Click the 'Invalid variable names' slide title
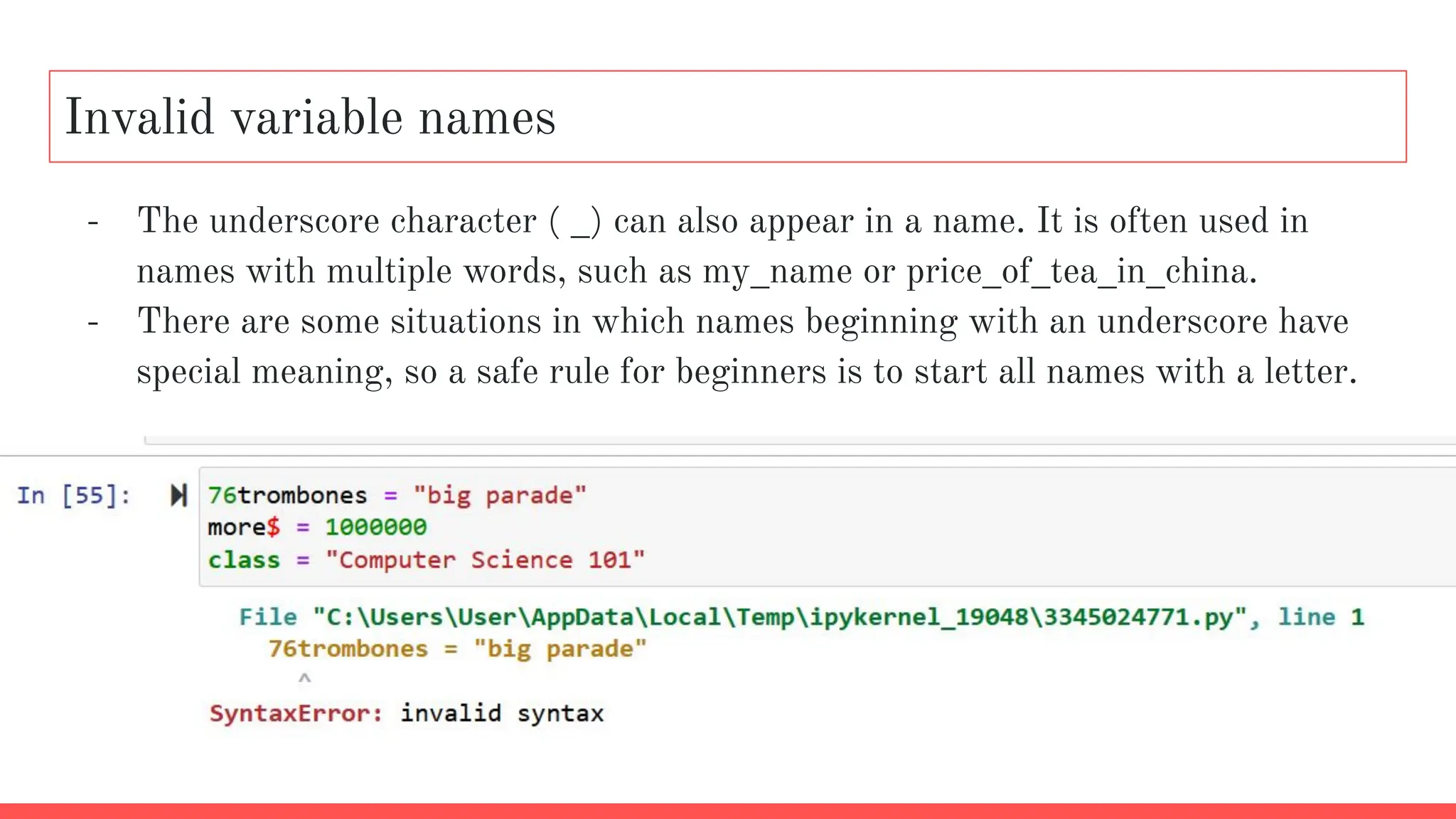This screenshot has width=1456, height=819. click(310, 117)
